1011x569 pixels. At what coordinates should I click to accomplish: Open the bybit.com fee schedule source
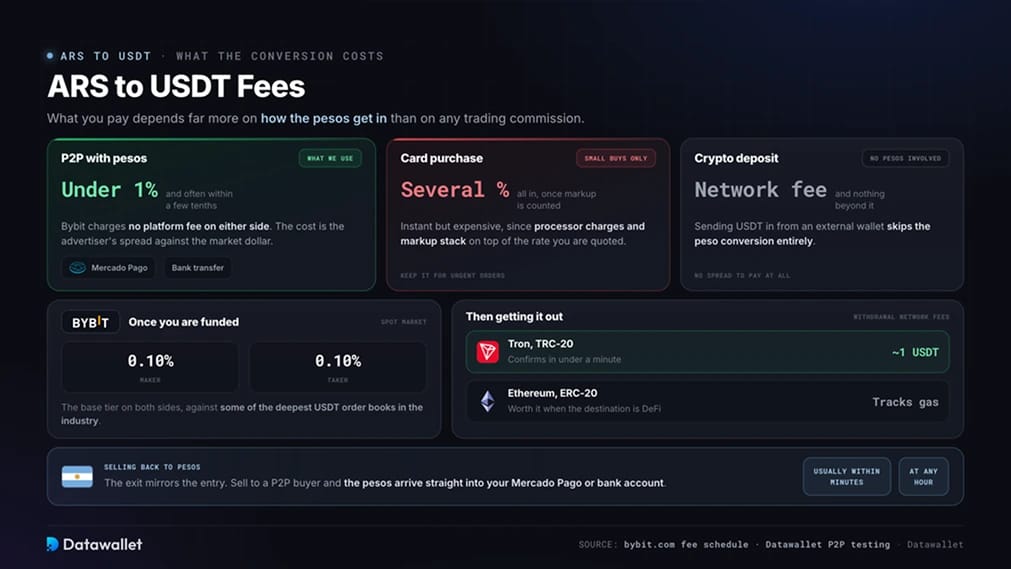pyautogui.click(x=686, y=544)
